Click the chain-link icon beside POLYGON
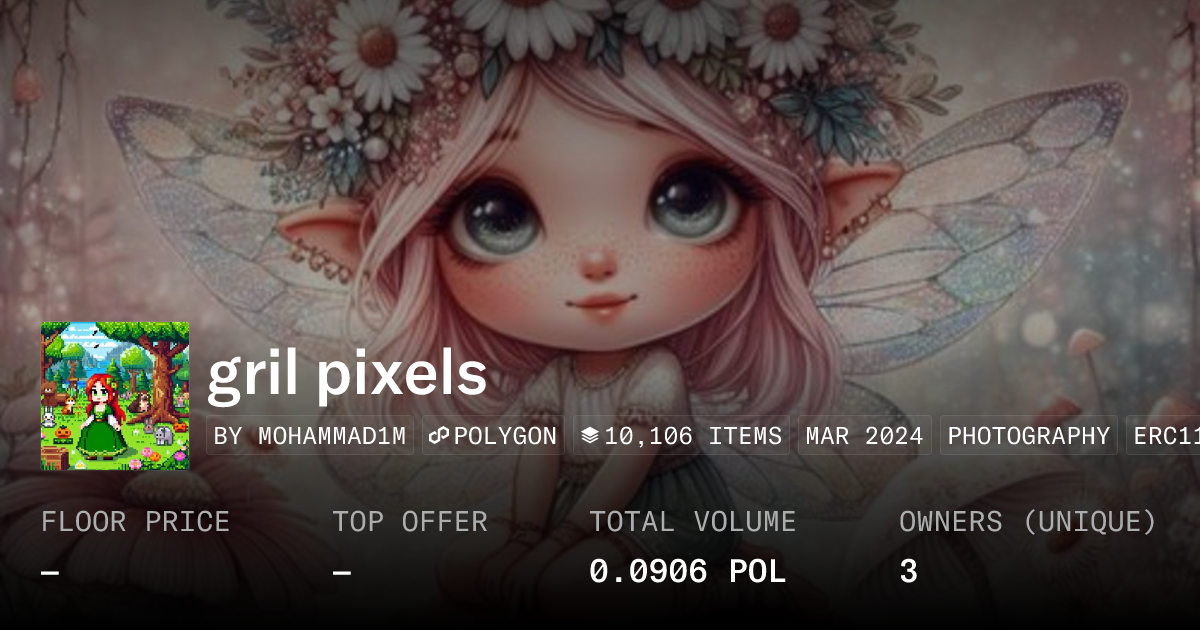Image resolution: width=1200 pixels, height=630 pixels. click(437, 436)
